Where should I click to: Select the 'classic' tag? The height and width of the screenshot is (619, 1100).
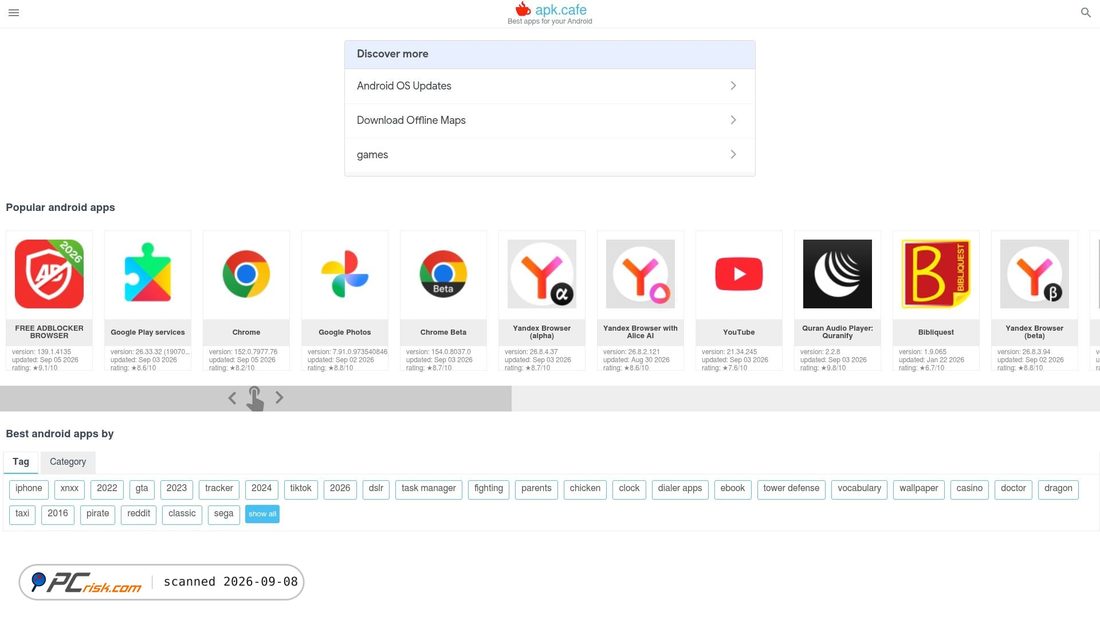coord(182,514)
